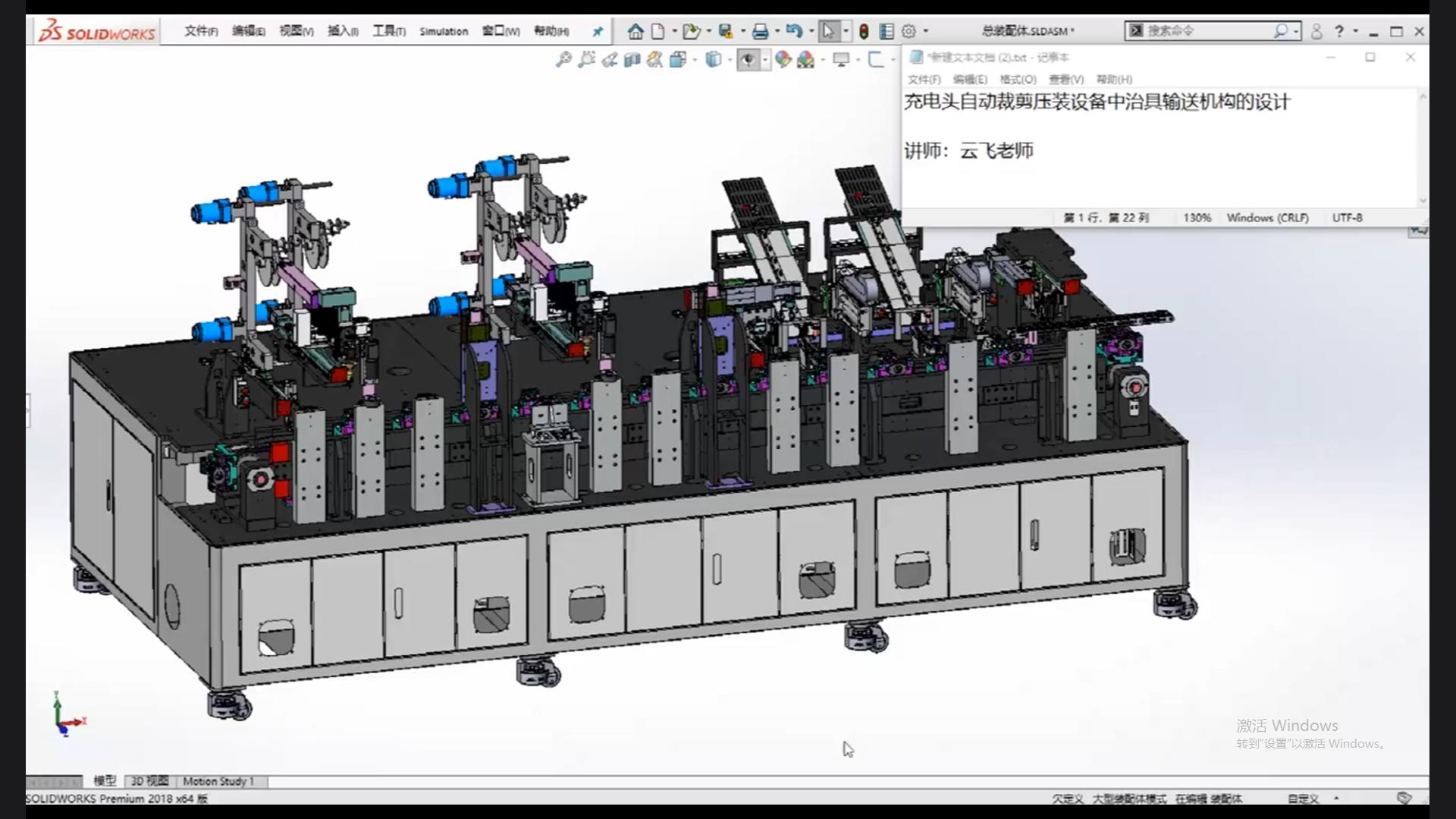Viewport: 1456px width, 819px height.
Task: Open the 视图(V) menu in SolidWorks
Action: pyautogui.click(x=296, y=31)
